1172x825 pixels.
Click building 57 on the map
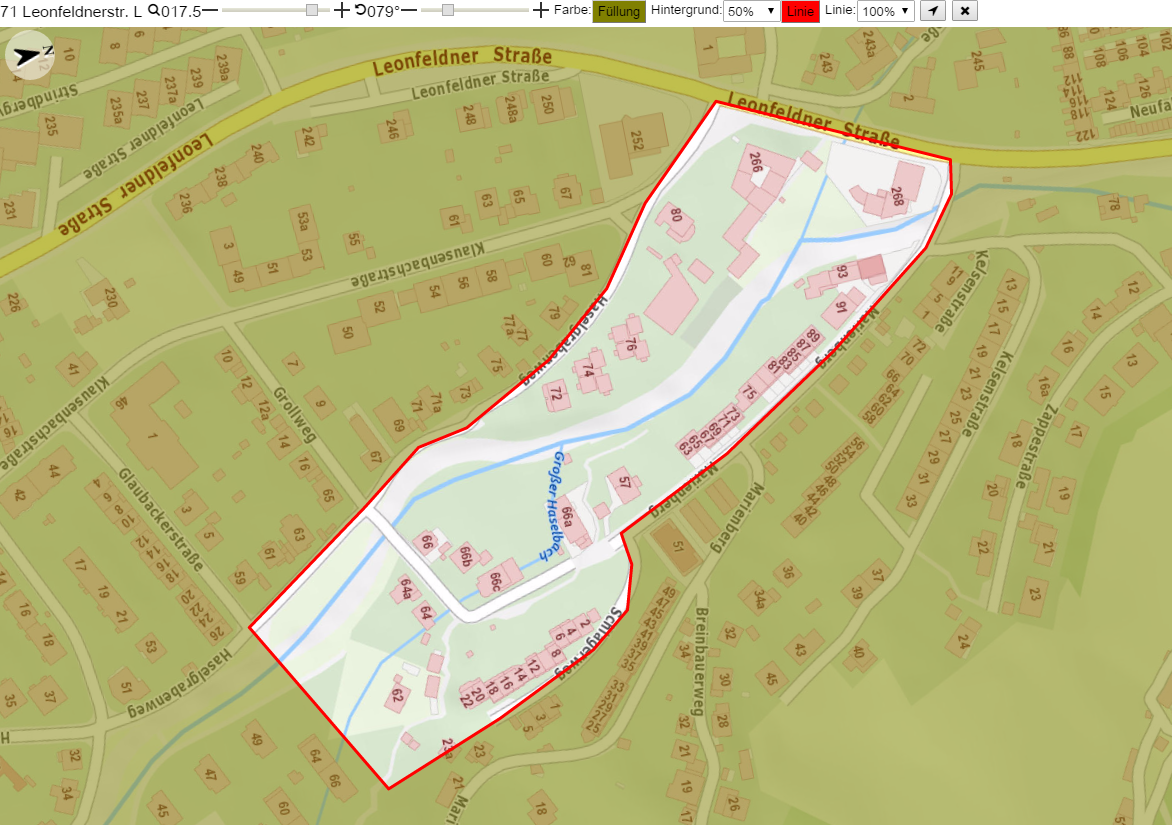point(624,482)
